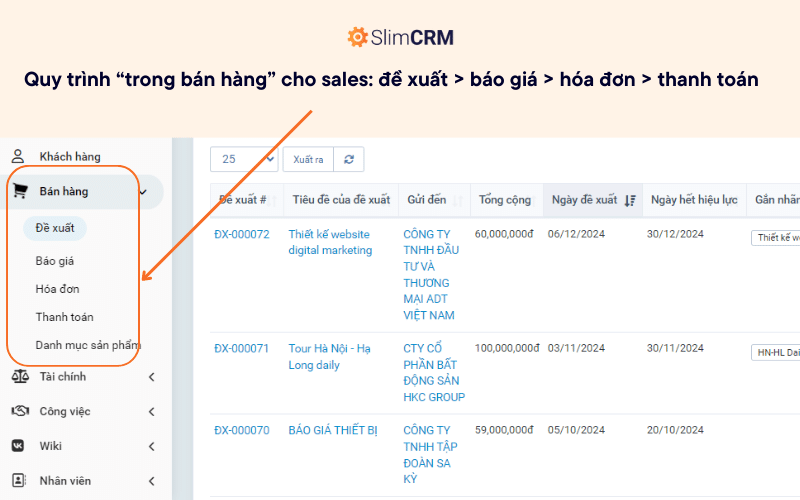Click the Khách hàng person icon
800x500 pixels.
pyautogui.click(x=18, y=156)
